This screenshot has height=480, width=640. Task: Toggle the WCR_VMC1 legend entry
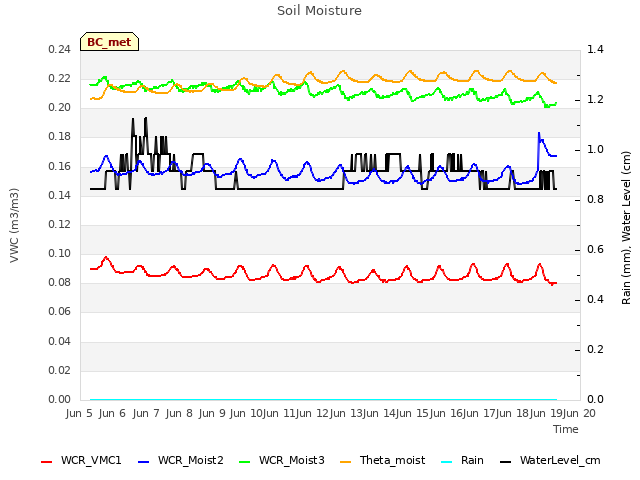(81, 460)
